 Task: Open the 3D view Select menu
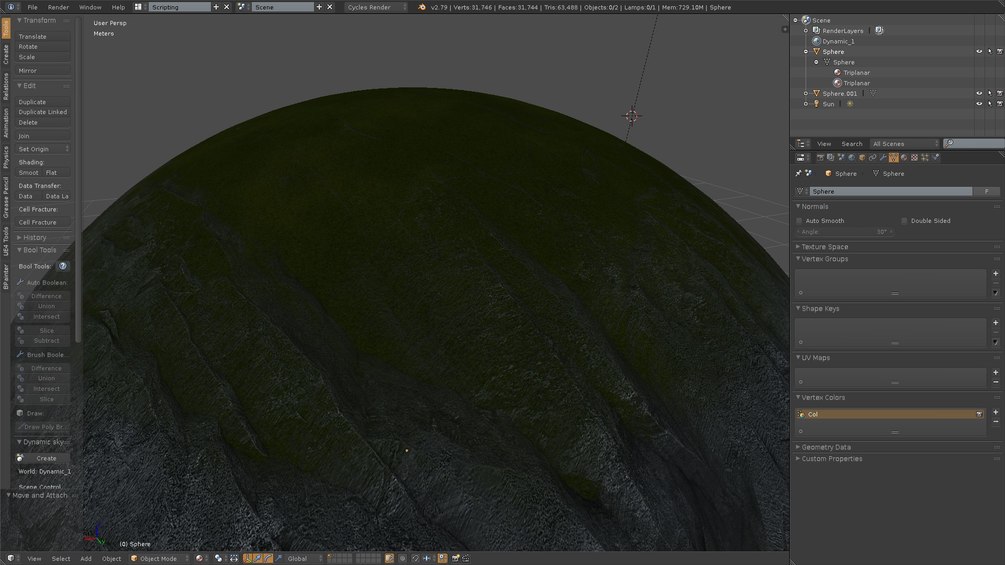(x=61, y=559)
